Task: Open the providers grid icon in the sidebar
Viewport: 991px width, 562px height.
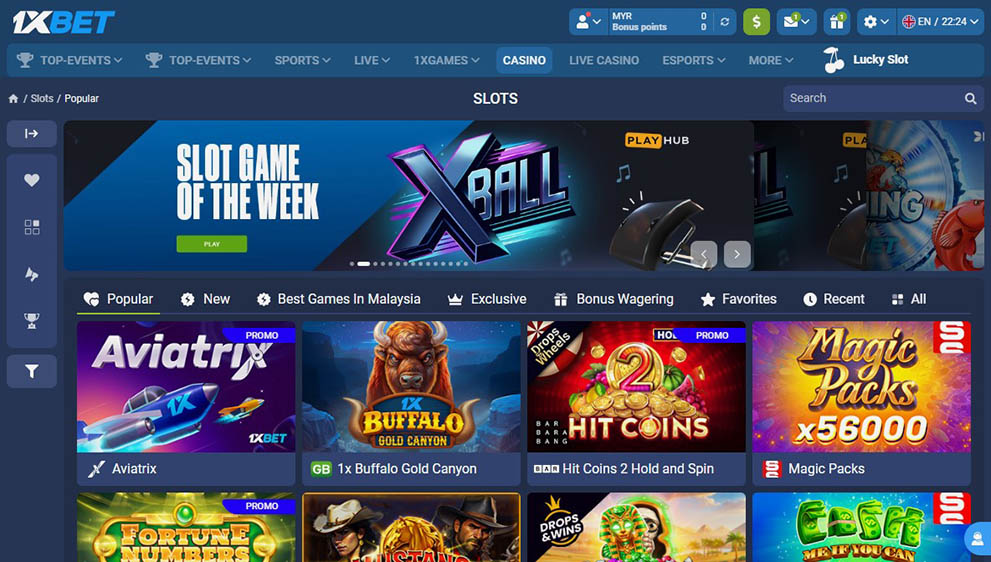Action: click(32, 228)
